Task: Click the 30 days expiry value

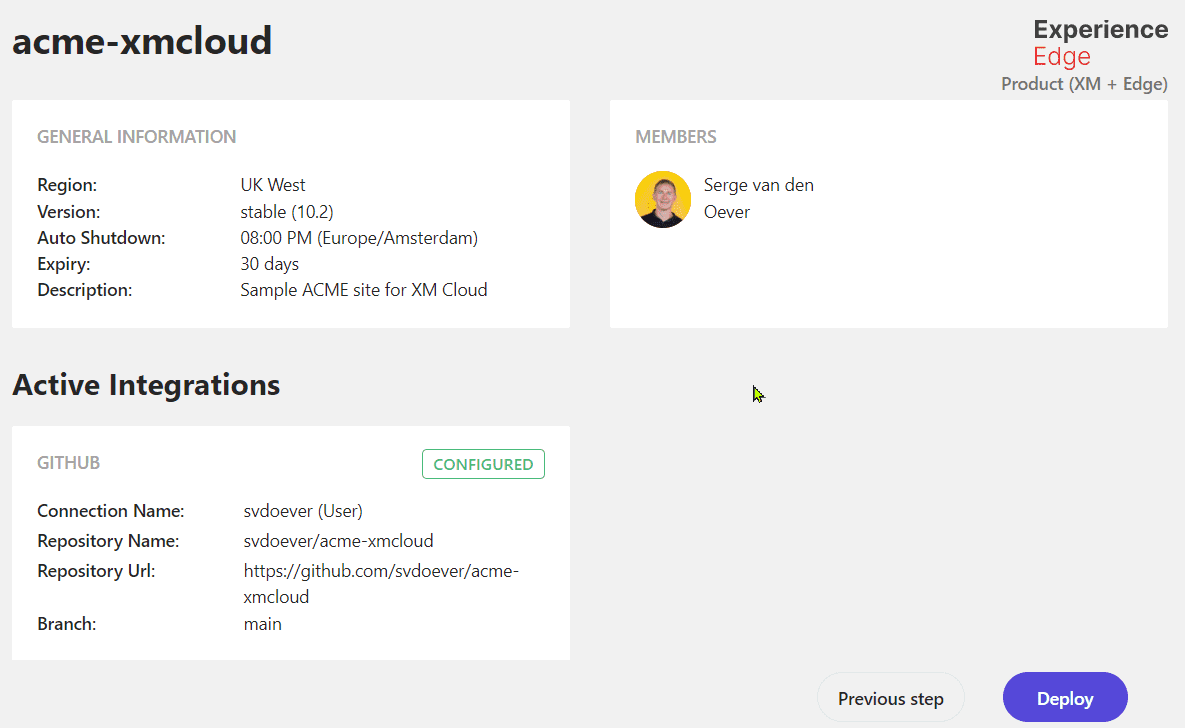Action: point(269,264)
